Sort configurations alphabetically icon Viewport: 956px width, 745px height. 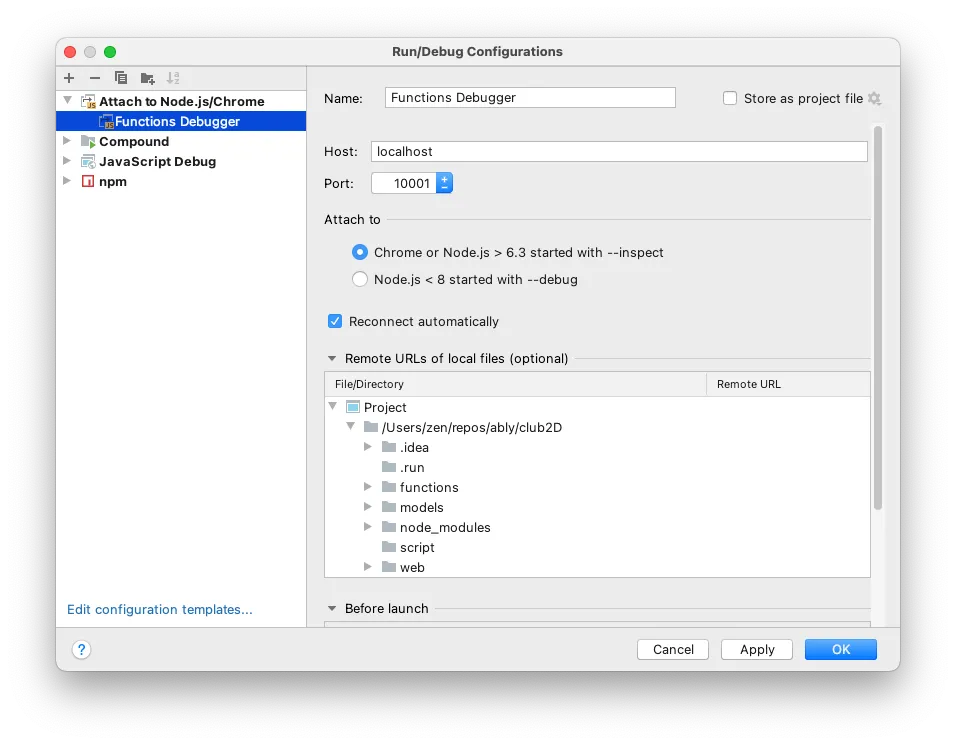(173, 78)
